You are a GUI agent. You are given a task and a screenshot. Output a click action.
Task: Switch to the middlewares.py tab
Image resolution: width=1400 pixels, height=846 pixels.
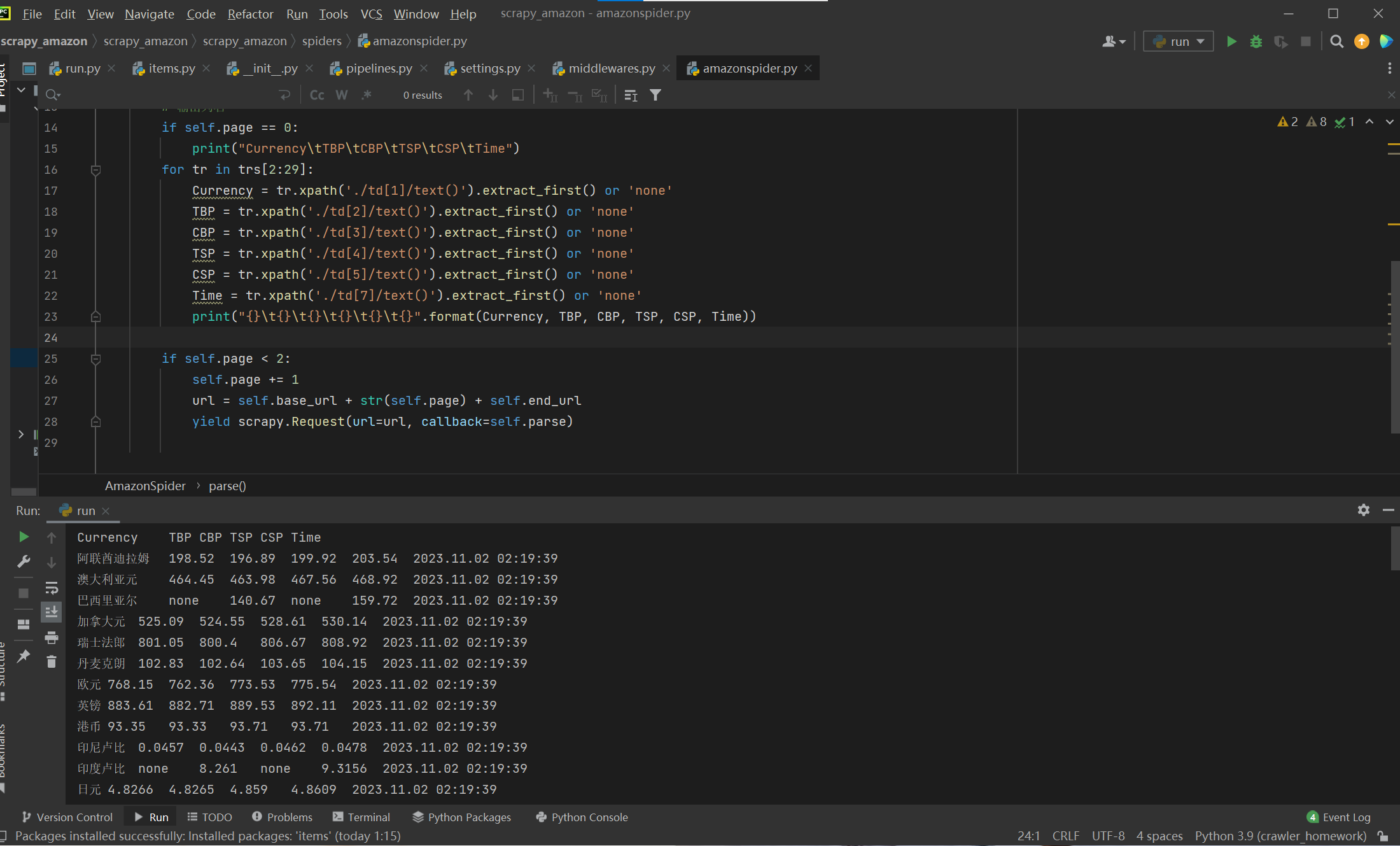point(612,68)
